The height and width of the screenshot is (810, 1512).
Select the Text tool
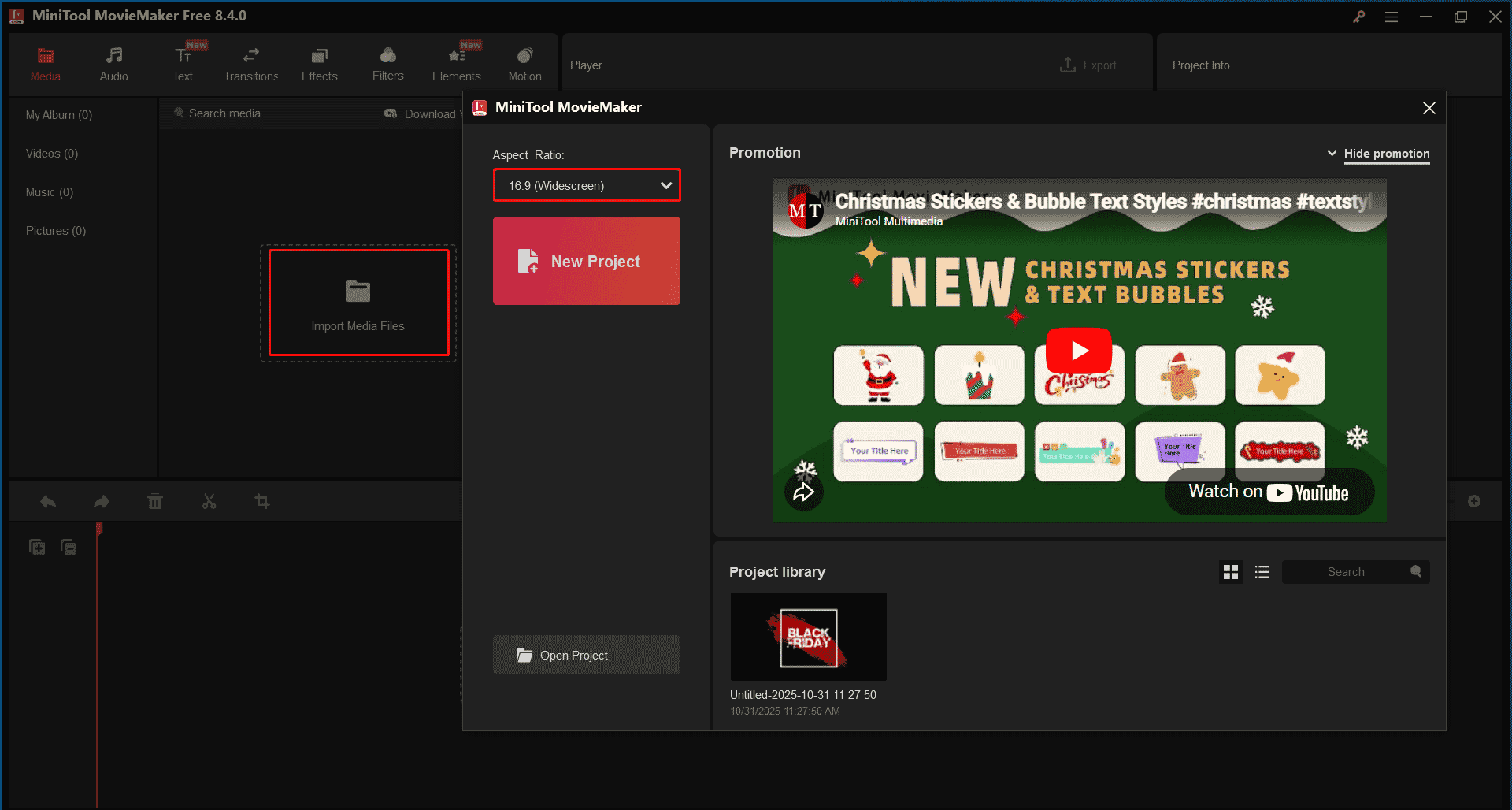(x=182, y=61)
